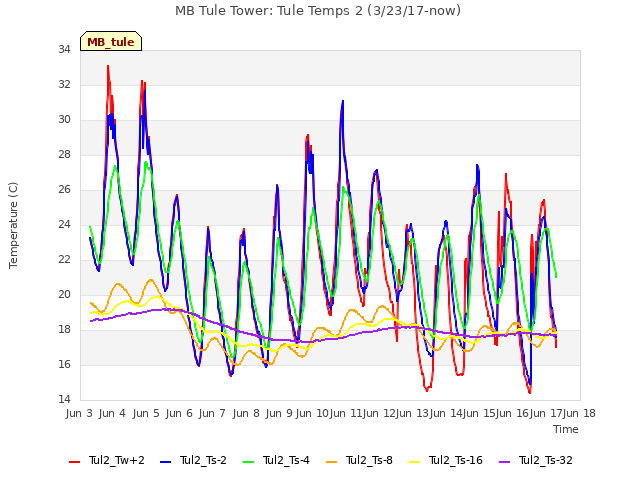Select the Tul2_Ts-4 legend label
Screen dimensions: 640x480
coord(286,460)
